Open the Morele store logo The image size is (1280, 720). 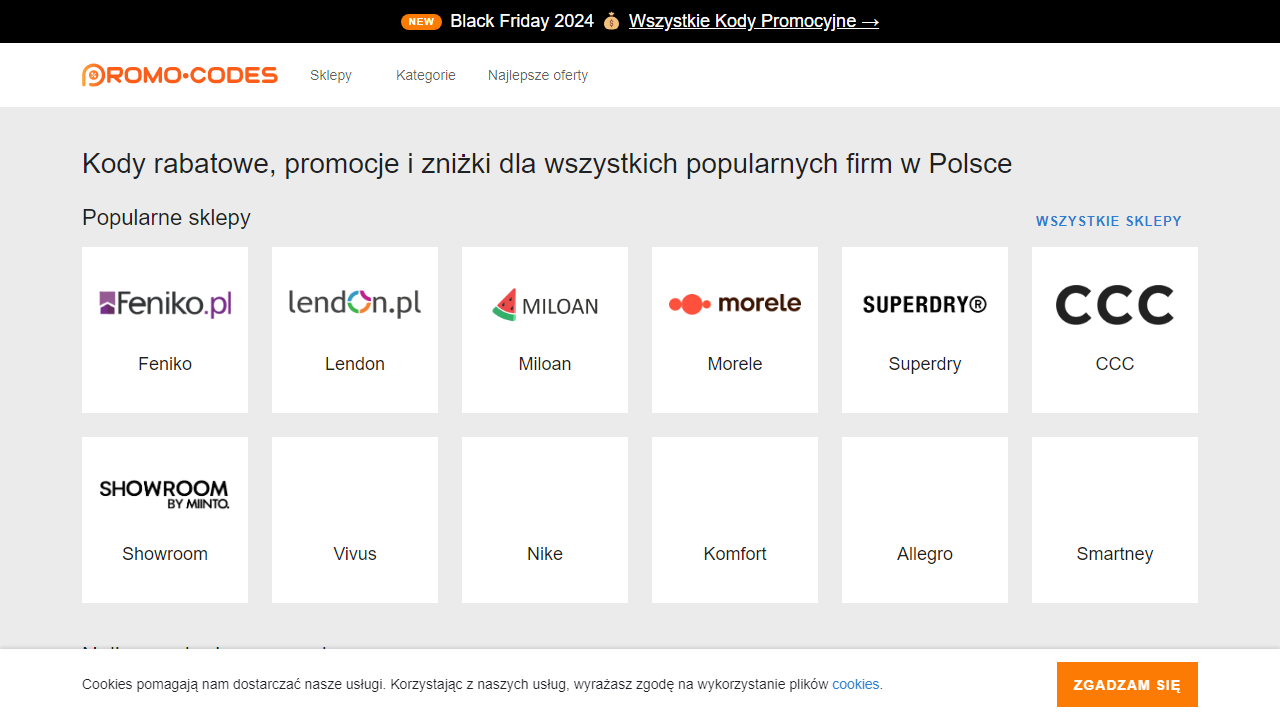click(x=734, y=302)
